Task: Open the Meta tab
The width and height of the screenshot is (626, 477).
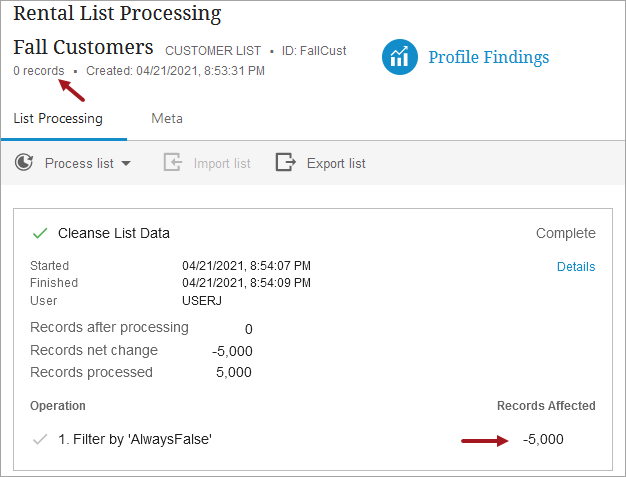Action: click(x=167, y=118)
